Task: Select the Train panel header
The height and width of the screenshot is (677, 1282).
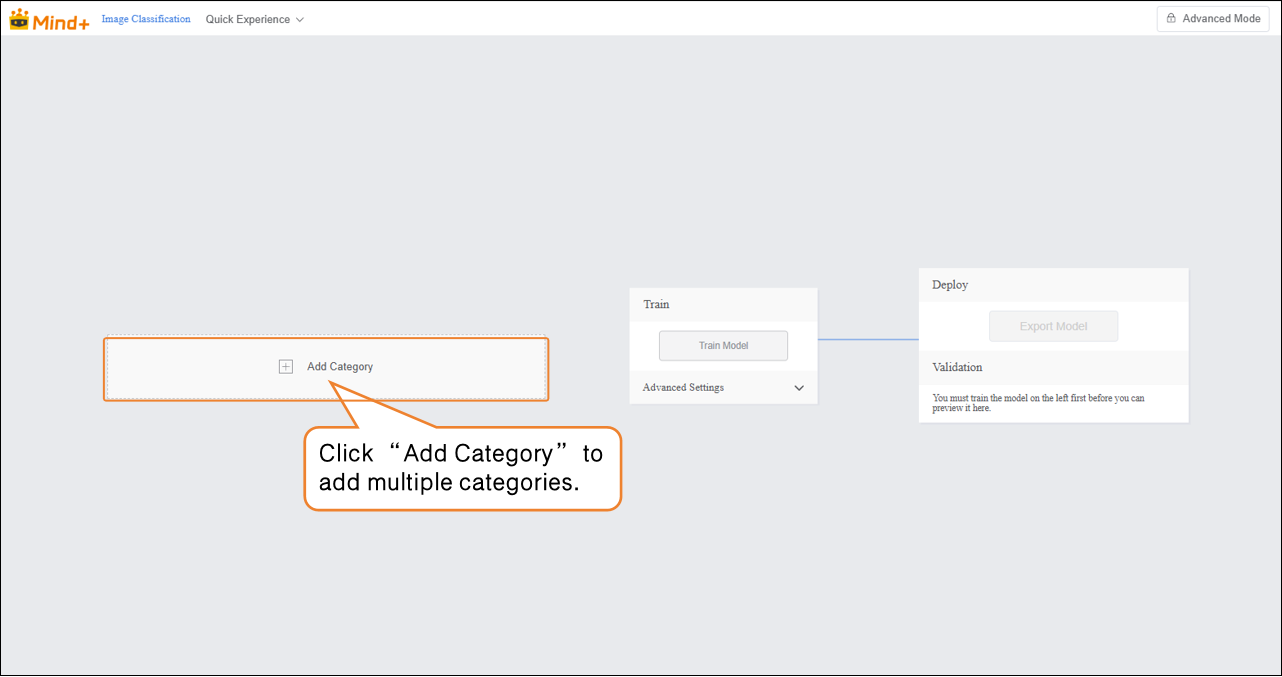Action: (x=657, y=304)
